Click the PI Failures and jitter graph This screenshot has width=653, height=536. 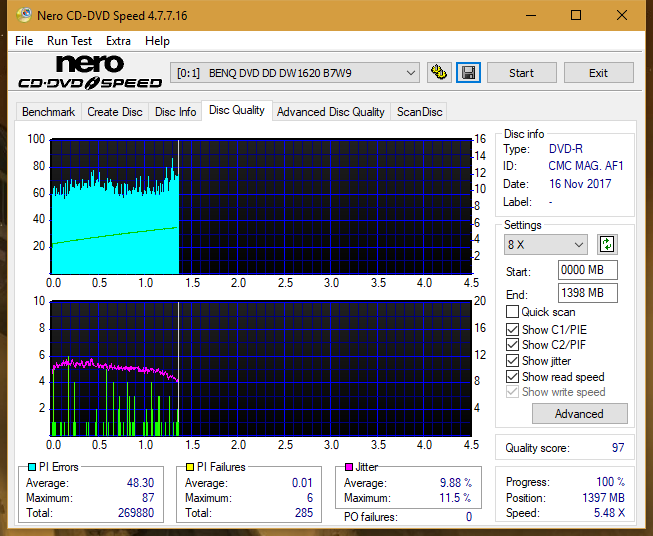pyautogui.click(x=261, y=368)
